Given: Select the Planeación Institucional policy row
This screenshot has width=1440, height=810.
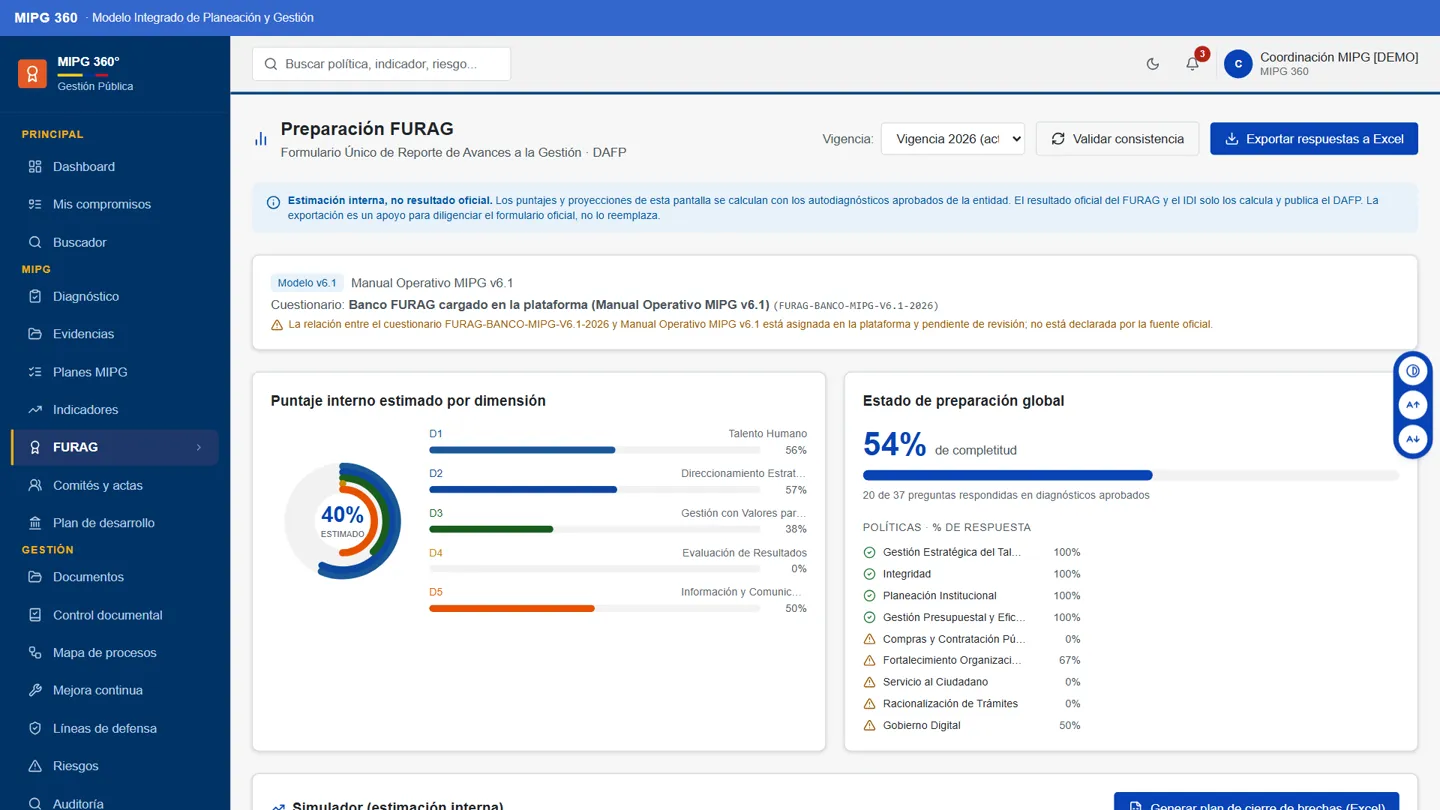Looking at the screenshot, I should 972,596.
